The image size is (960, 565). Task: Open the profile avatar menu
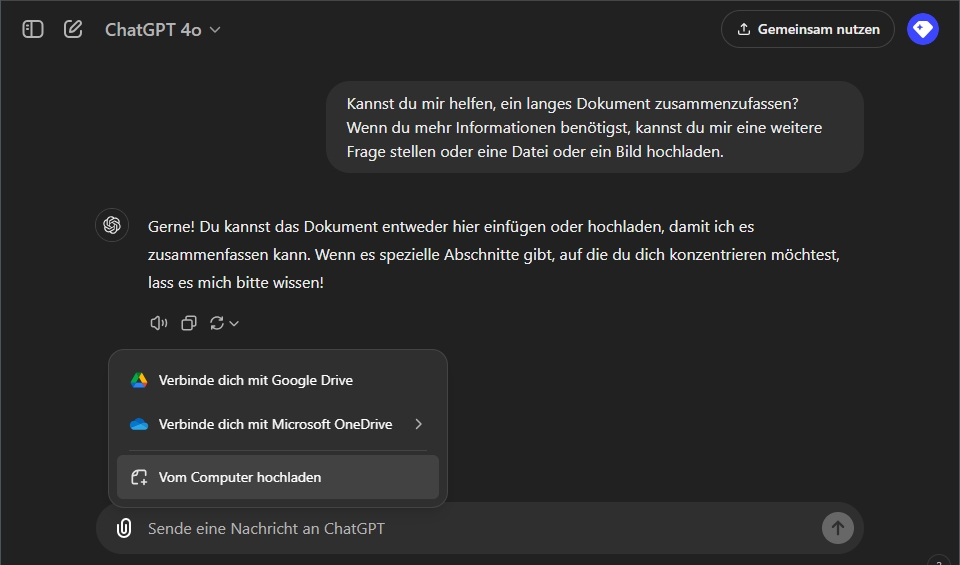[x=922, y=29]
